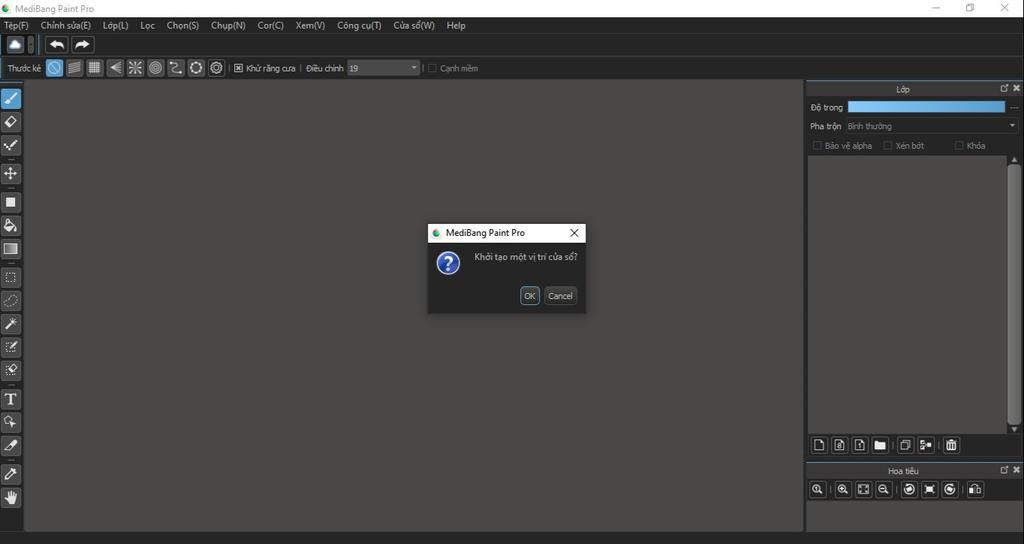Open the Chọn(S) menu

[183, 25]
